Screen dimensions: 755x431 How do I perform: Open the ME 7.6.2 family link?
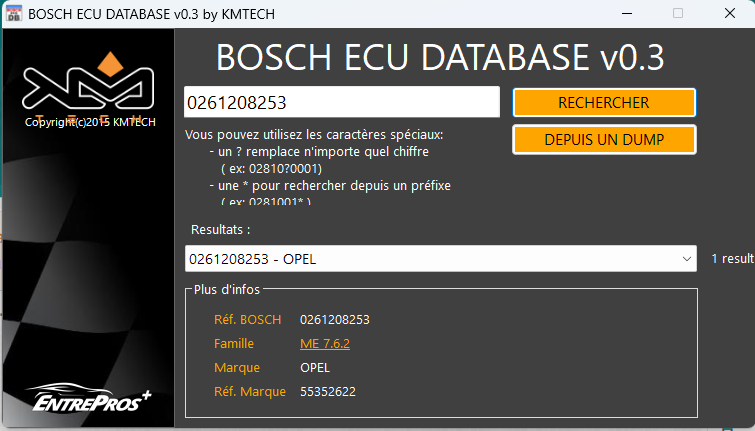(x=325, y=343)
